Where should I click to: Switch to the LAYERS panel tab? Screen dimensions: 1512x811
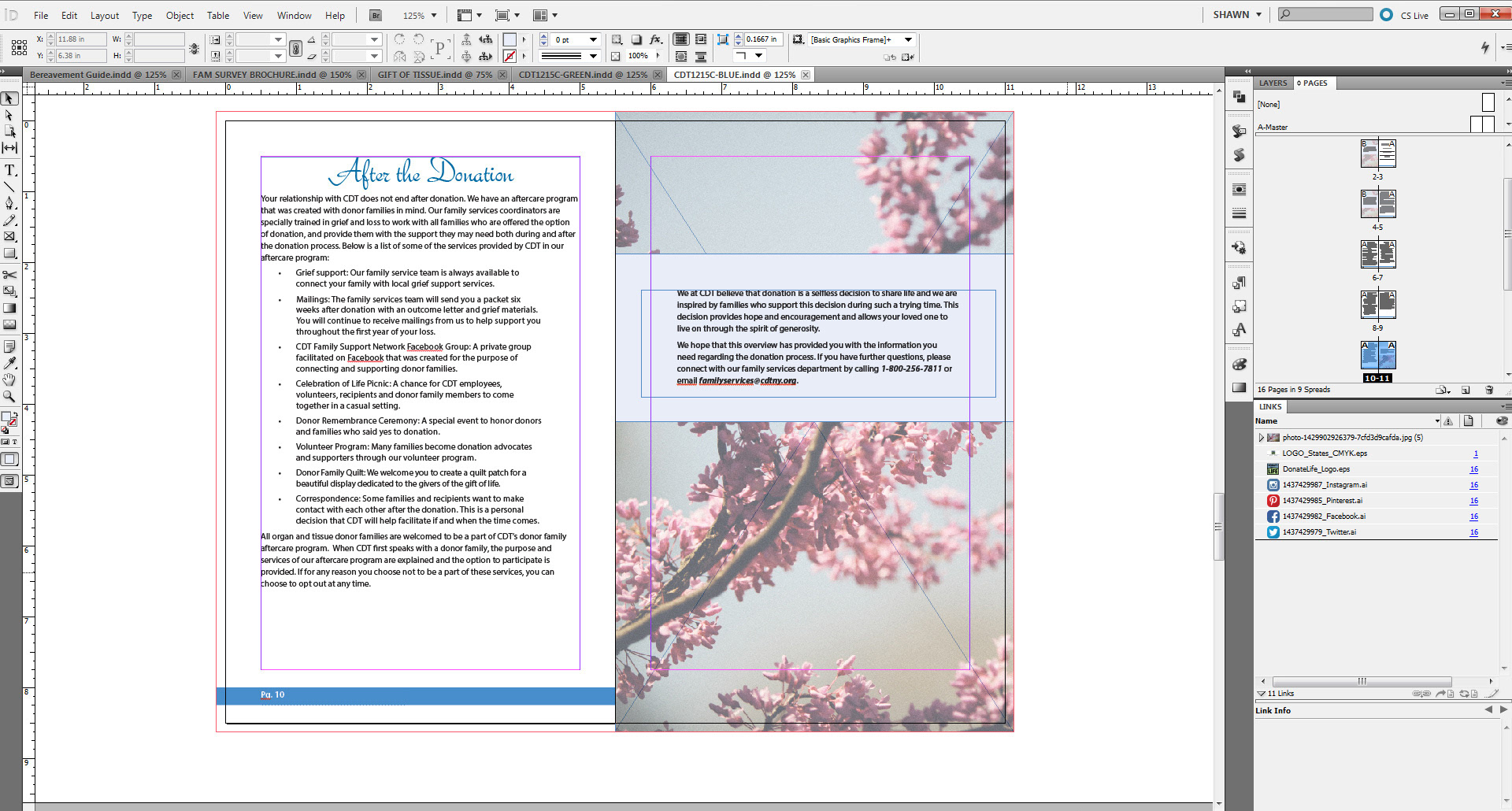pyautogui.click(x=1273, y=83)
